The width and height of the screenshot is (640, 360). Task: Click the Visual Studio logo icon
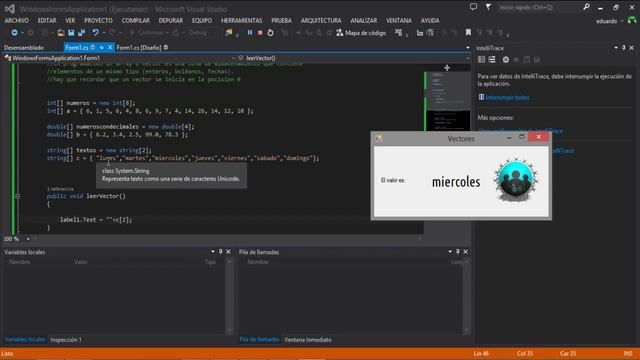click(10, 9)
